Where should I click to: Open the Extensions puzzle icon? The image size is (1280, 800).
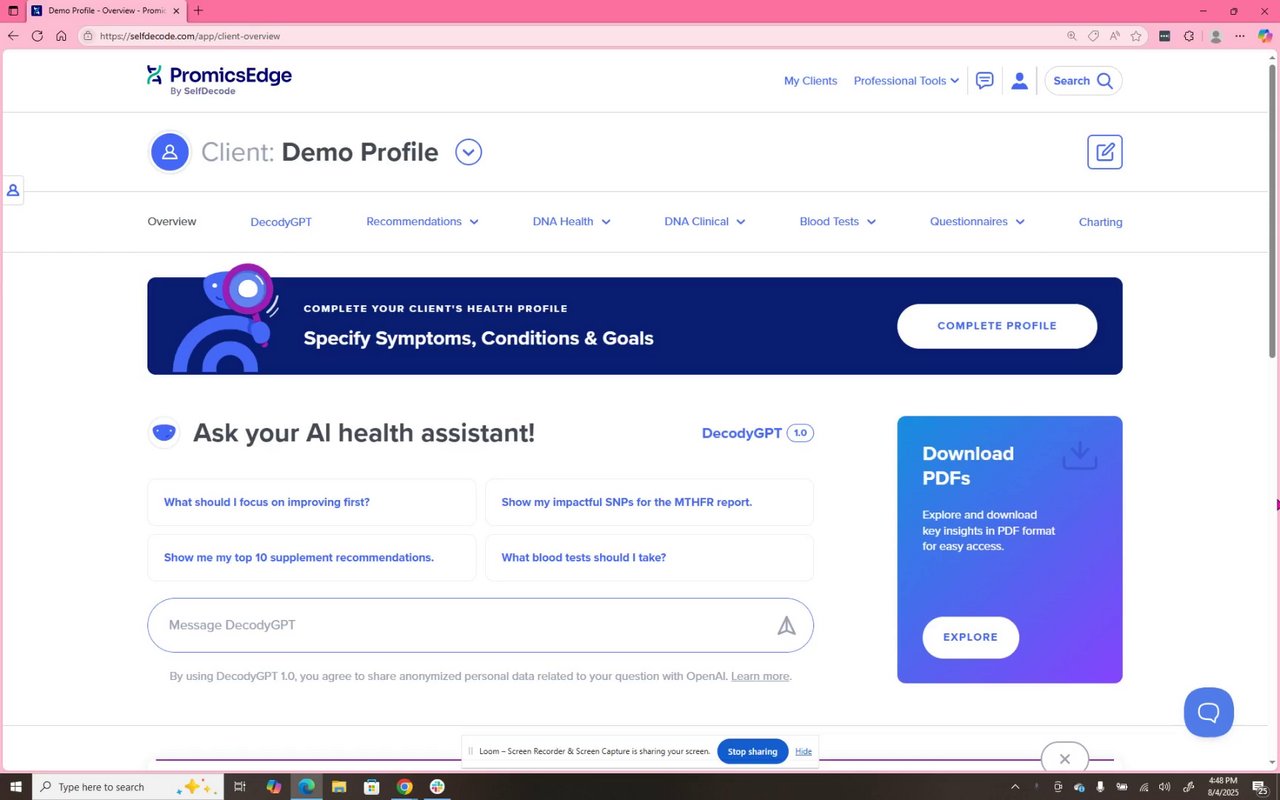point(1189,36)
